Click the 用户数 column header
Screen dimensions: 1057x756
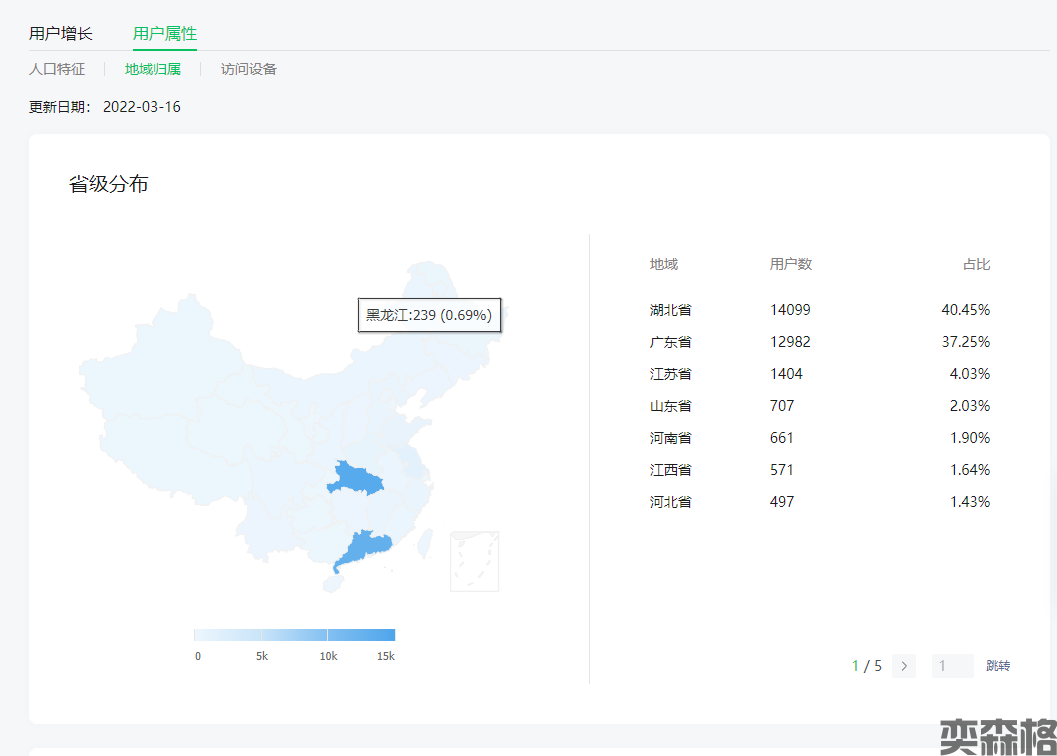click(791, 264)
